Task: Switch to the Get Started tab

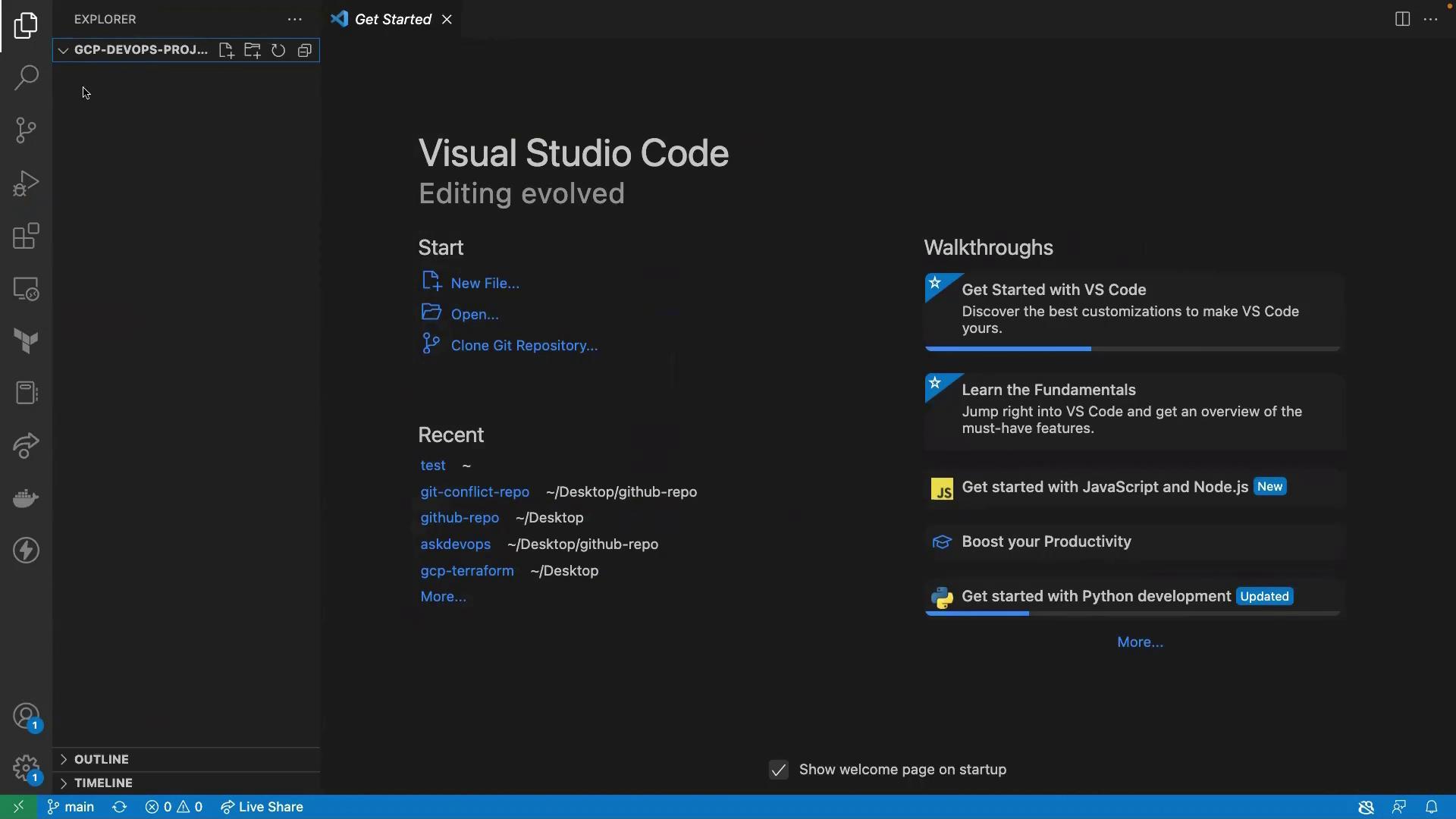Action: pyautogui.click(x=393, y=20)
